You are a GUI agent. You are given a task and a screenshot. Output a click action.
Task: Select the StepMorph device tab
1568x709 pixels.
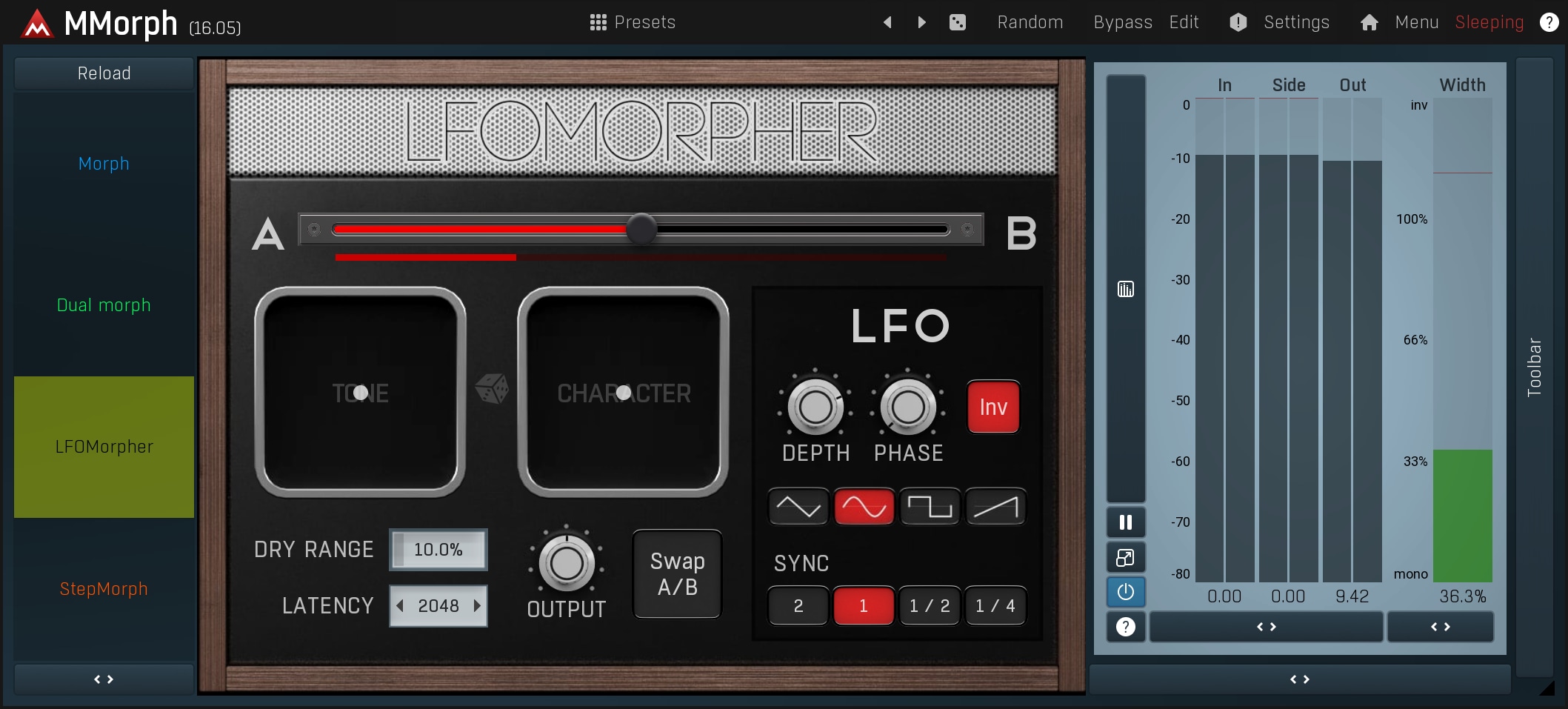pos(104,589)
